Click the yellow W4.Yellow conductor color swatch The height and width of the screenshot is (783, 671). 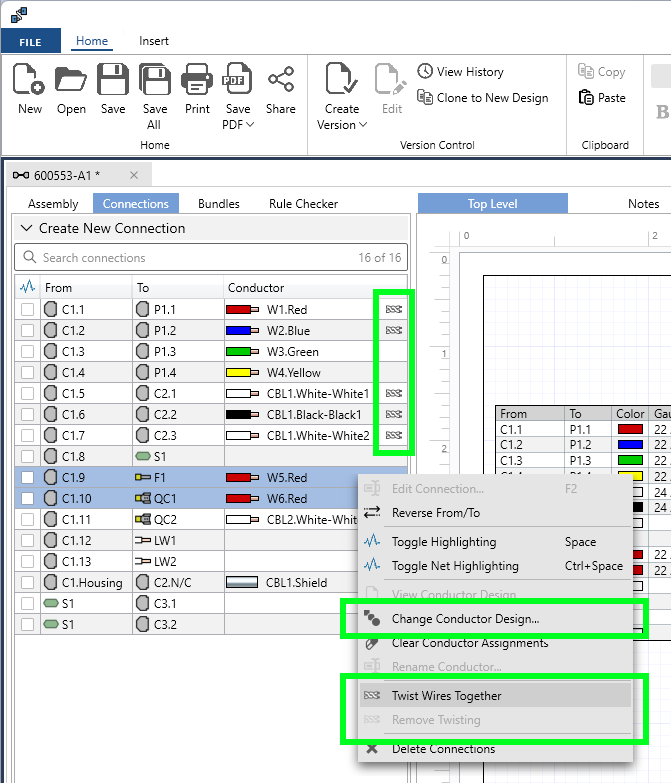tap(242, 373)
